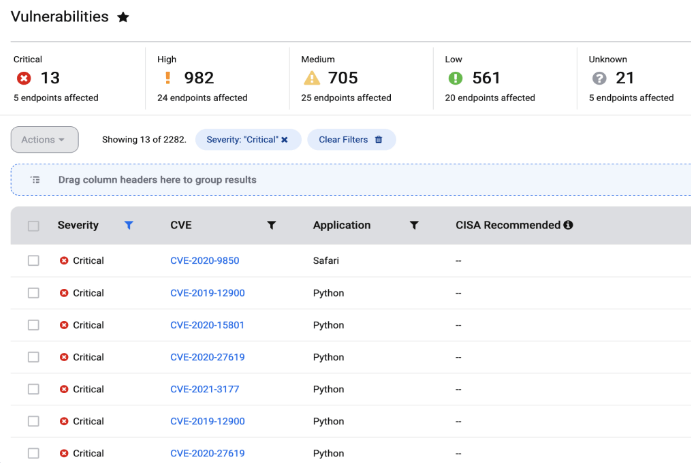Open the CVE-2020-15801 link
Viewport: 691px width, 463px height.
coord(207,325)
